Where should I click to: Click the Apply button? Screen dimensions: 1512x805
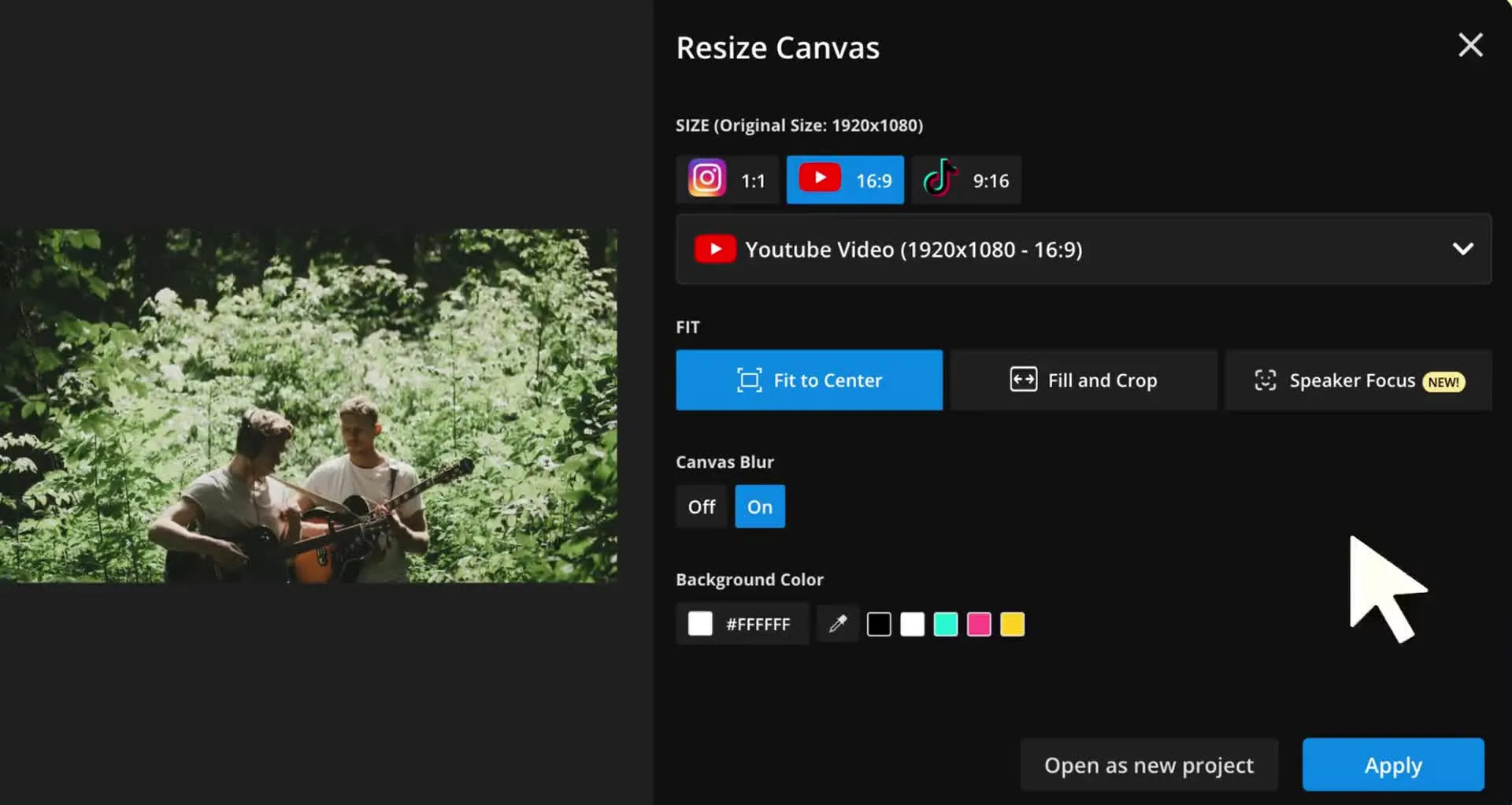coord(1392,765)
